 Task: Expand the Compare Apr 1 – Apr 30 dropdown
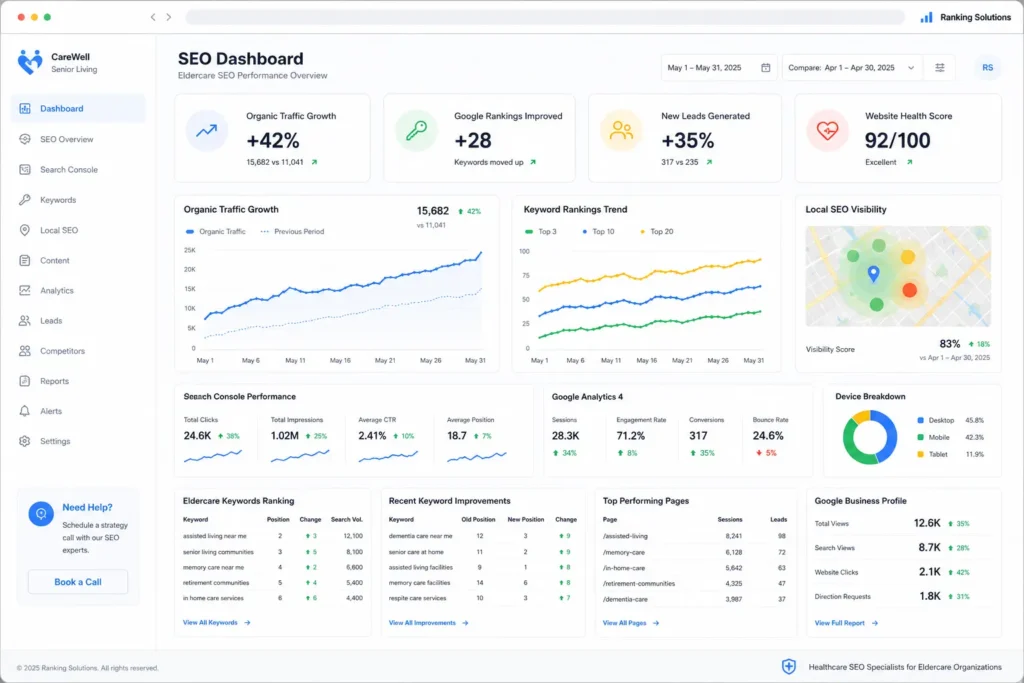pos(852,68)
